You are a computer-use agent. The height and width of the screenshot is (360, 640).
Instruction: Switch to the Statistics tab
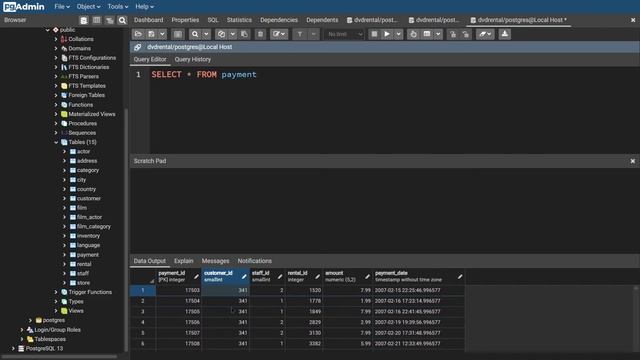[x=239, y=20]
